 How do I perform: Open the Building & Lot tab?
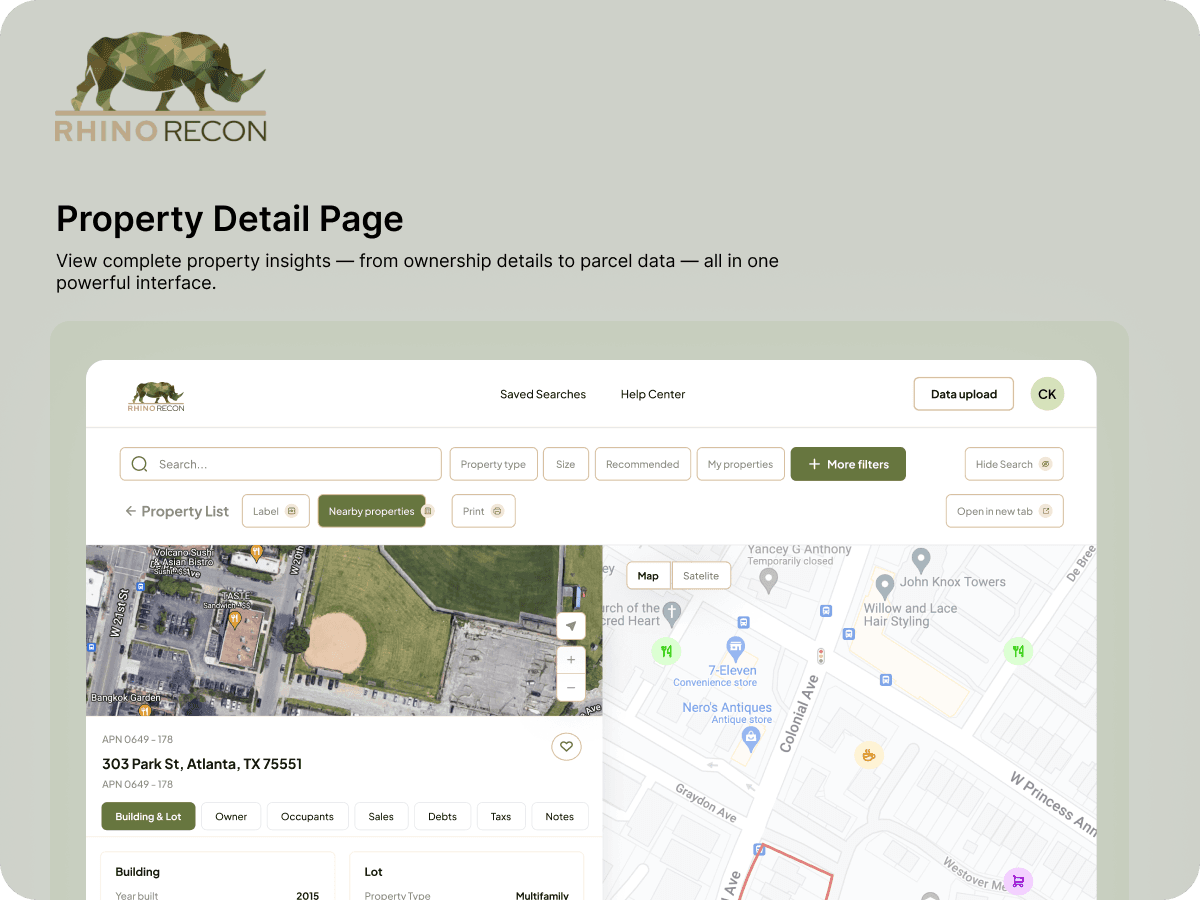click(x=148, y=816)
